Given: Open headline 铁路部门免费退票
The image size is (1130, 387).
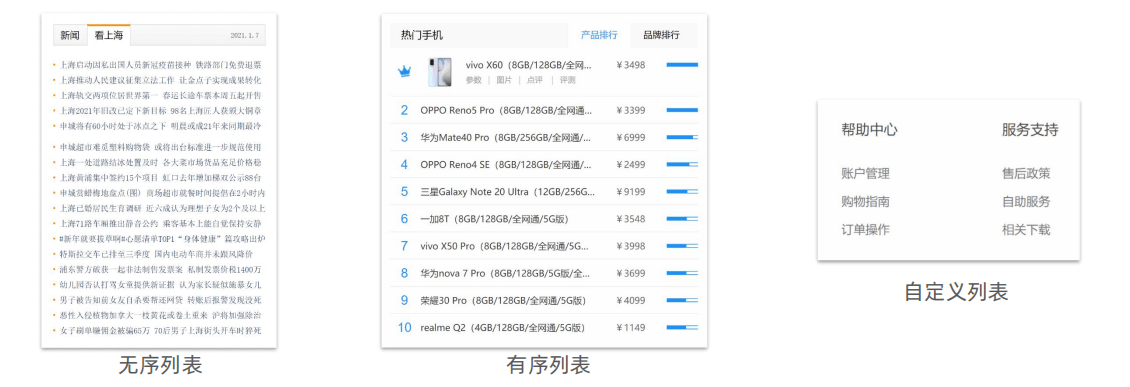Looking at the screenshot, I should pos(228,65).
